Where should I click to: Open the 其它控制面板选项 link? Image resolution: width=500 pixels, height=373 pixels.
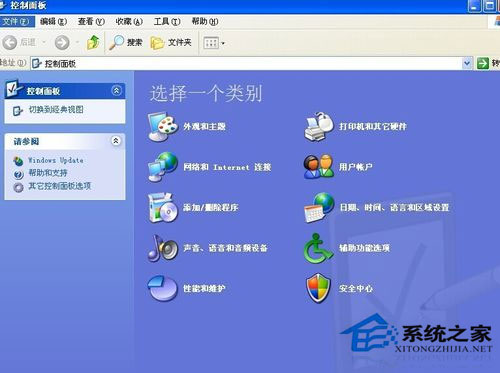[60, 186]
